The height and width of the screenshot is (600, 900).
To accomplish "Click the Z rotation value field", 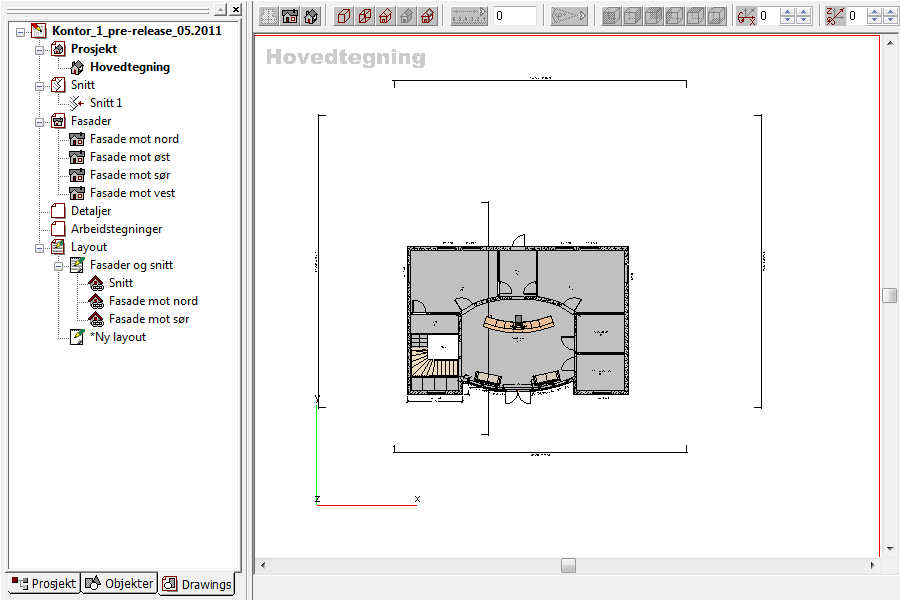I will (x=857, y=16).
